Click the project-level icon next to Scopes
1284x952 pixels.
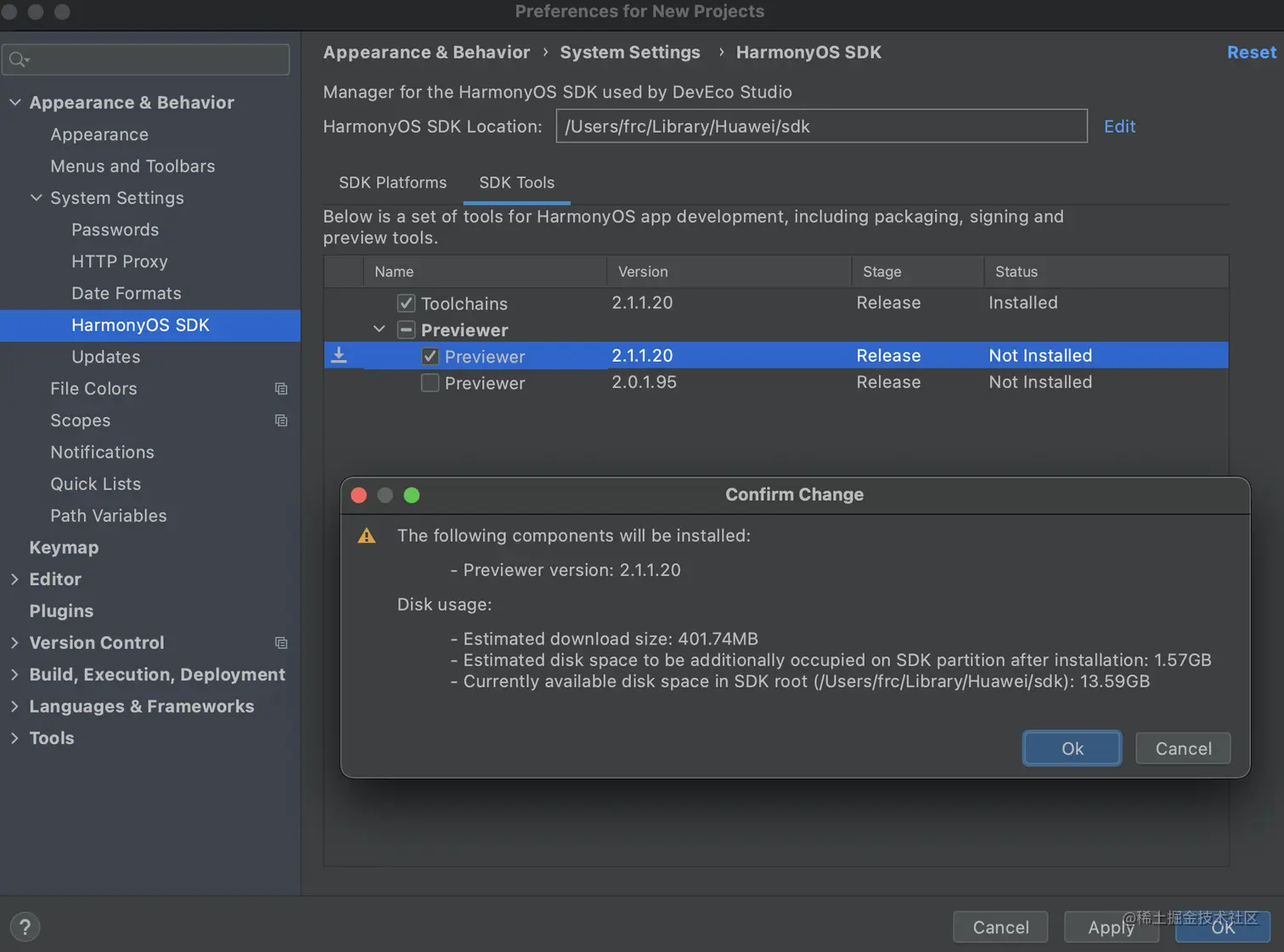281,420
